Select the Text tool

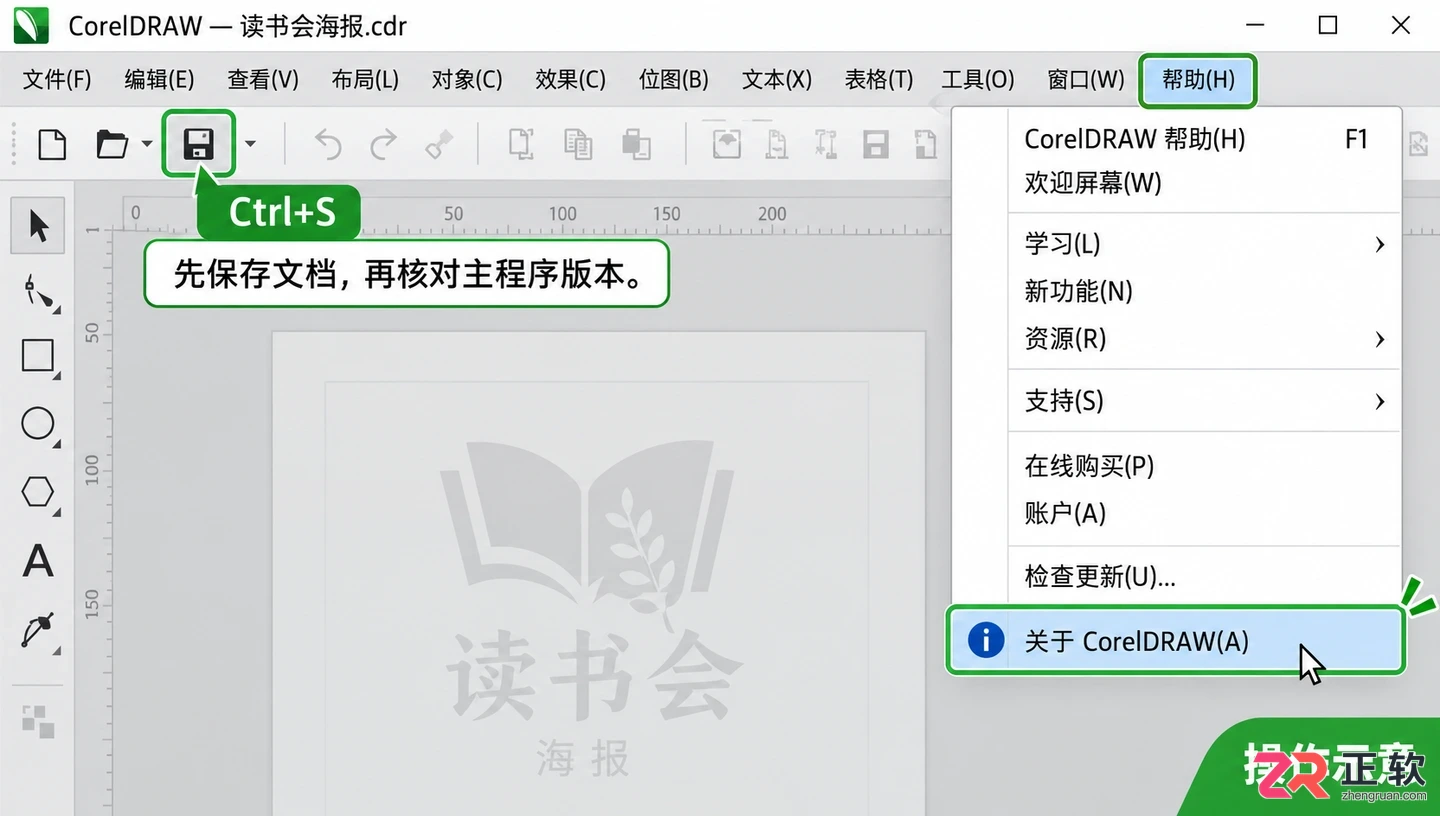tap(38, 561)
